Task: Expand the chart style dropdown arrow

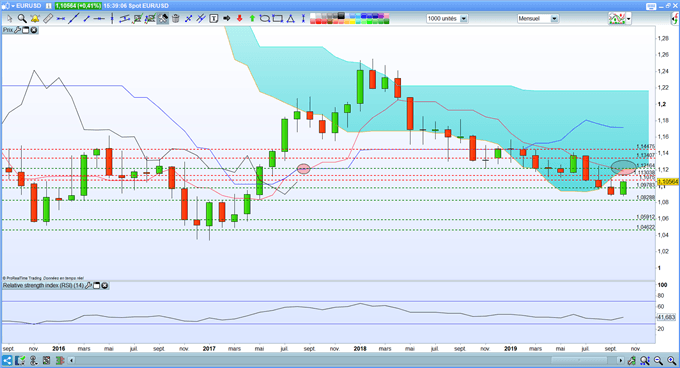Action: [628, 19]
